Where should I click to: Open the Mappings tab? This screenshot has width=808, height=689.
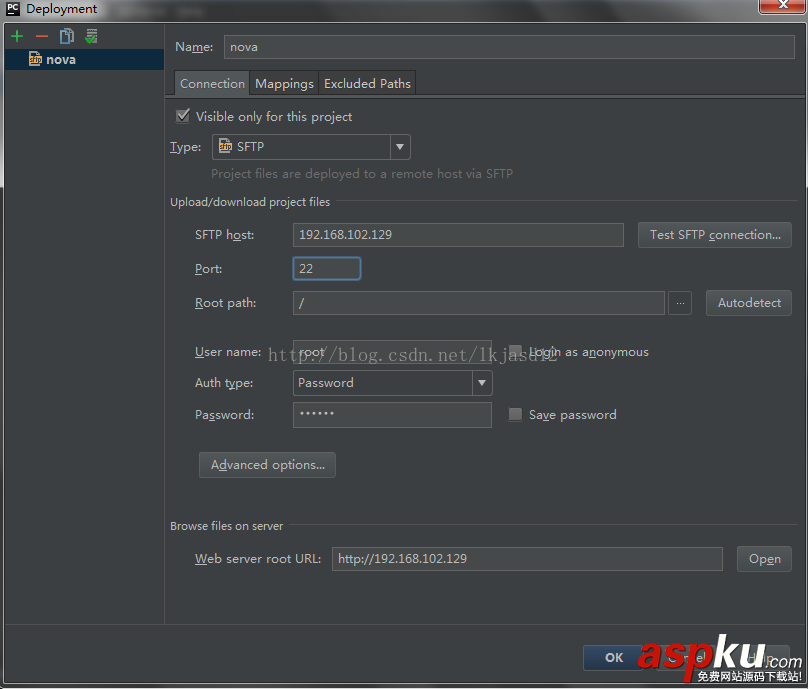pos(284,83)
